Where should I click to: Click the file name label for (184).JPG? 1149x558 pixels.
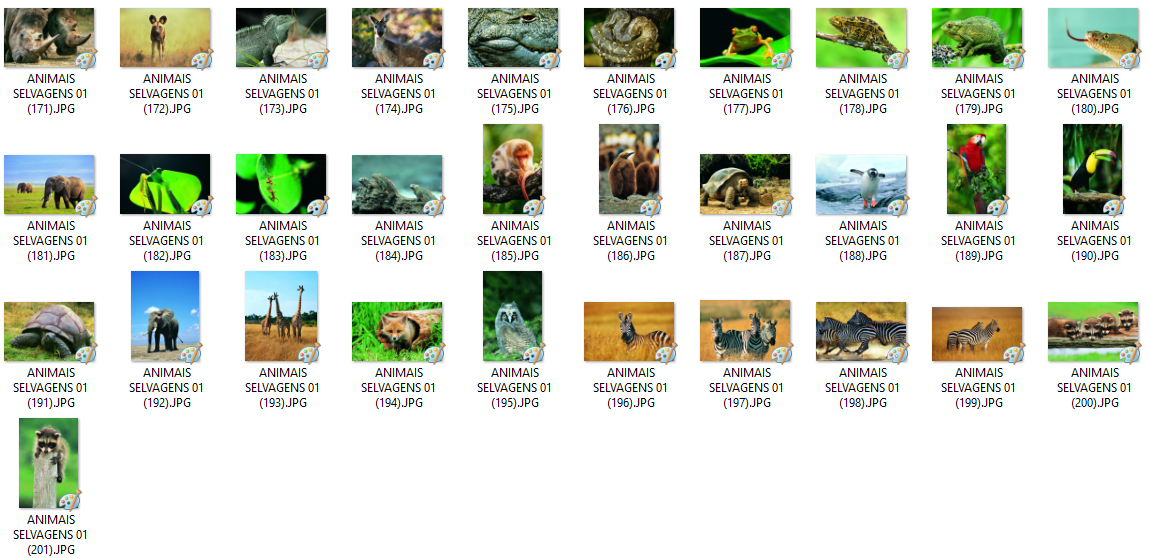point(397,241)
